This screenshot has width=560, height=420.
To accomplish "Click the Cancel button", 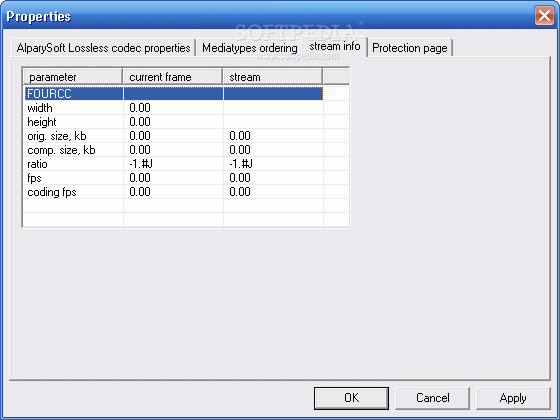I will pyautogui.click(x=432, y=398).
